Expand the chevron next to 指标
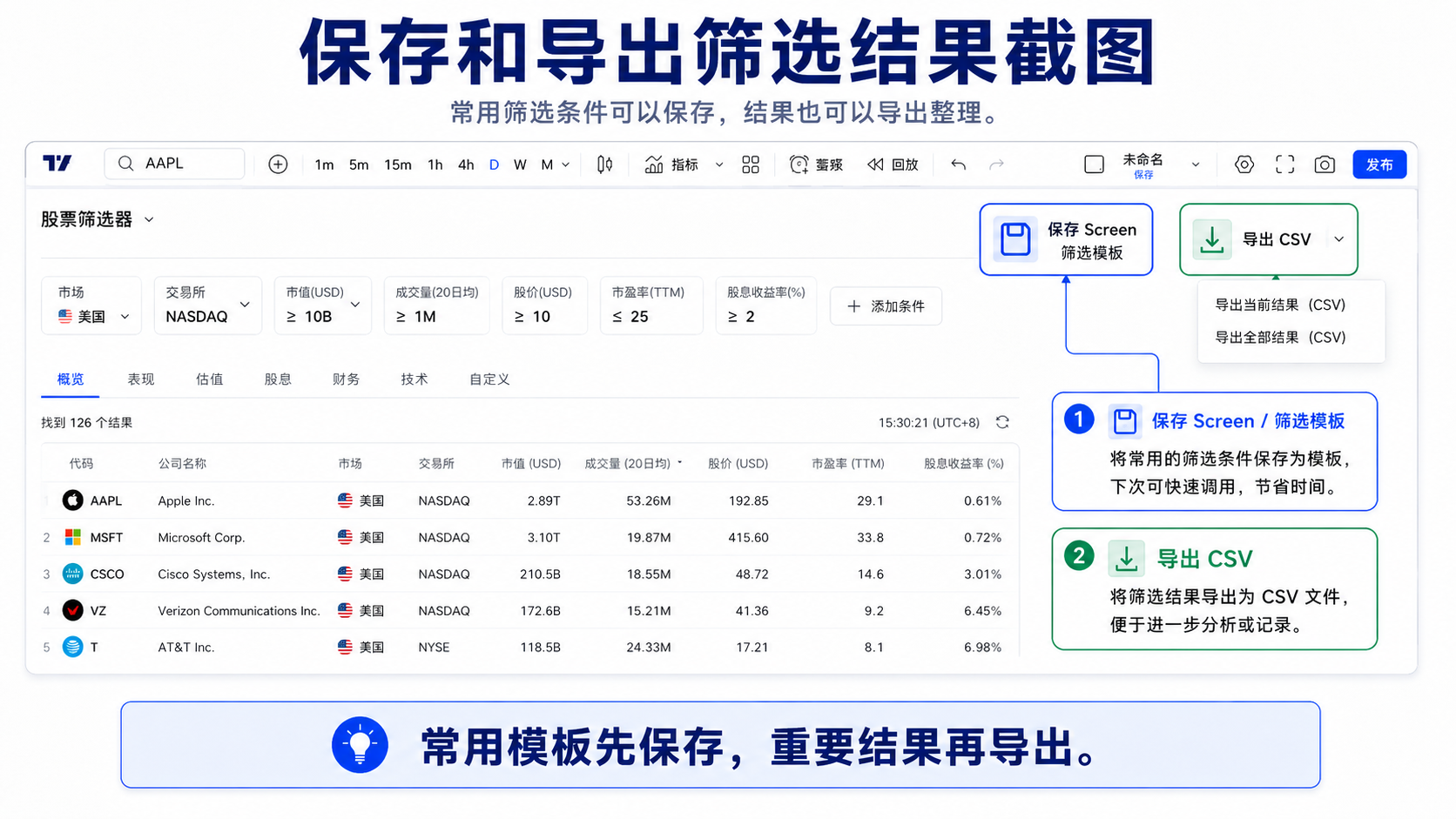The image size is (1456, 819). click(719, 164)
